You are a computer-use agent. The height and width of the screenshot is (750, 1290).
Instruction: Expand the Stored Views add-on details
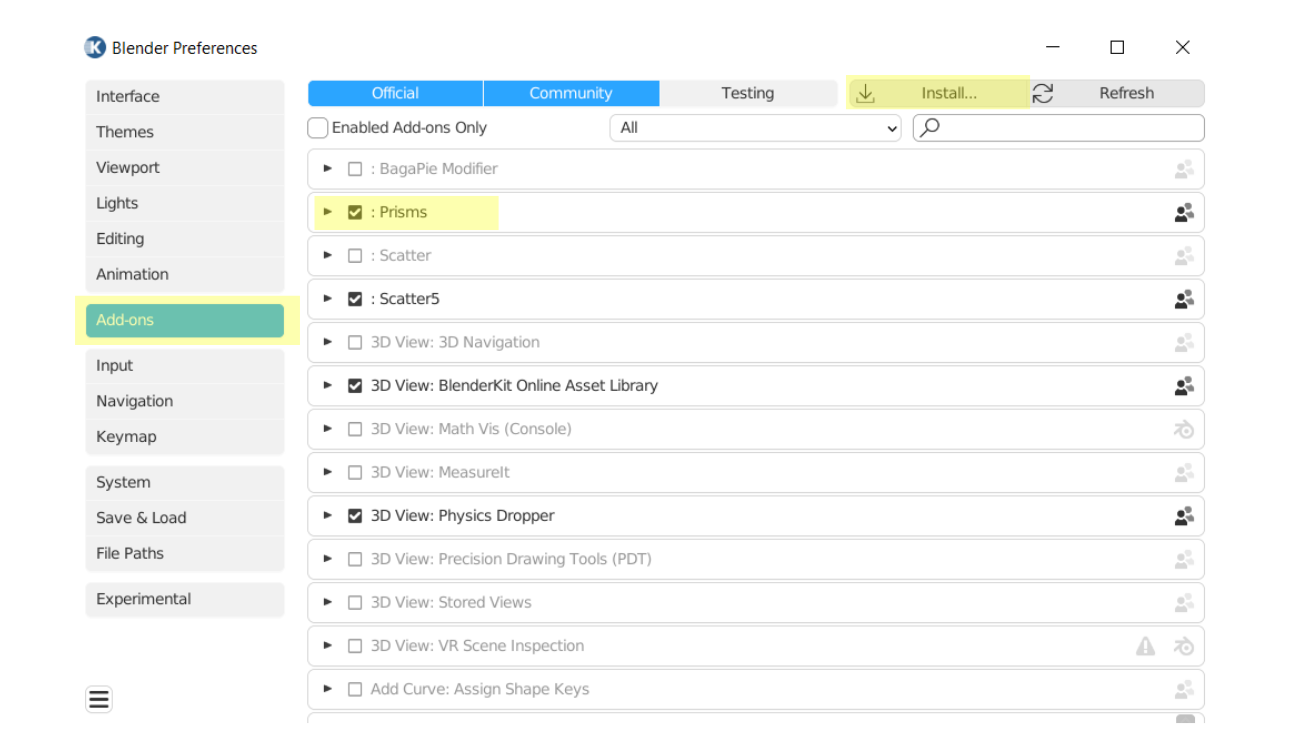pos(327,602)
